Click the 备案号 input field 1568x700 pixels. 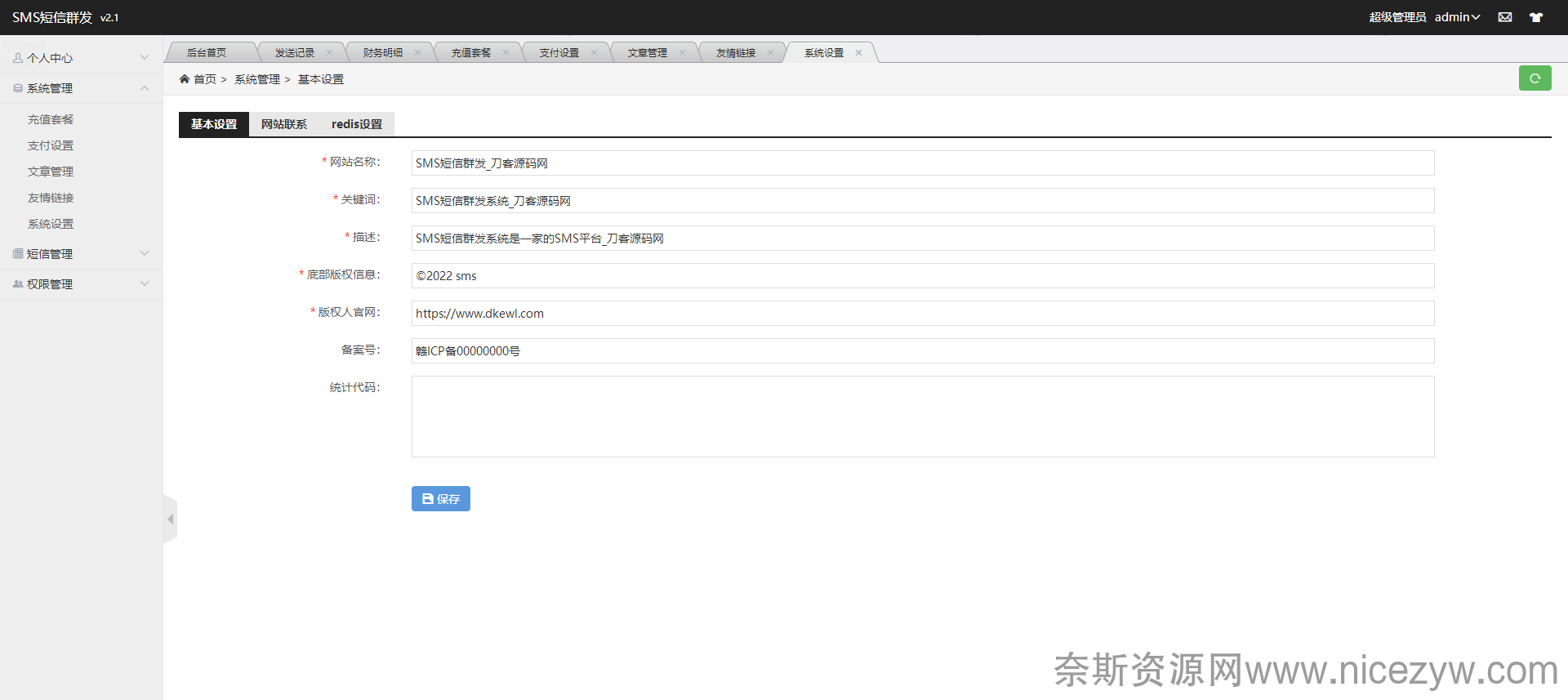(923, 350)
